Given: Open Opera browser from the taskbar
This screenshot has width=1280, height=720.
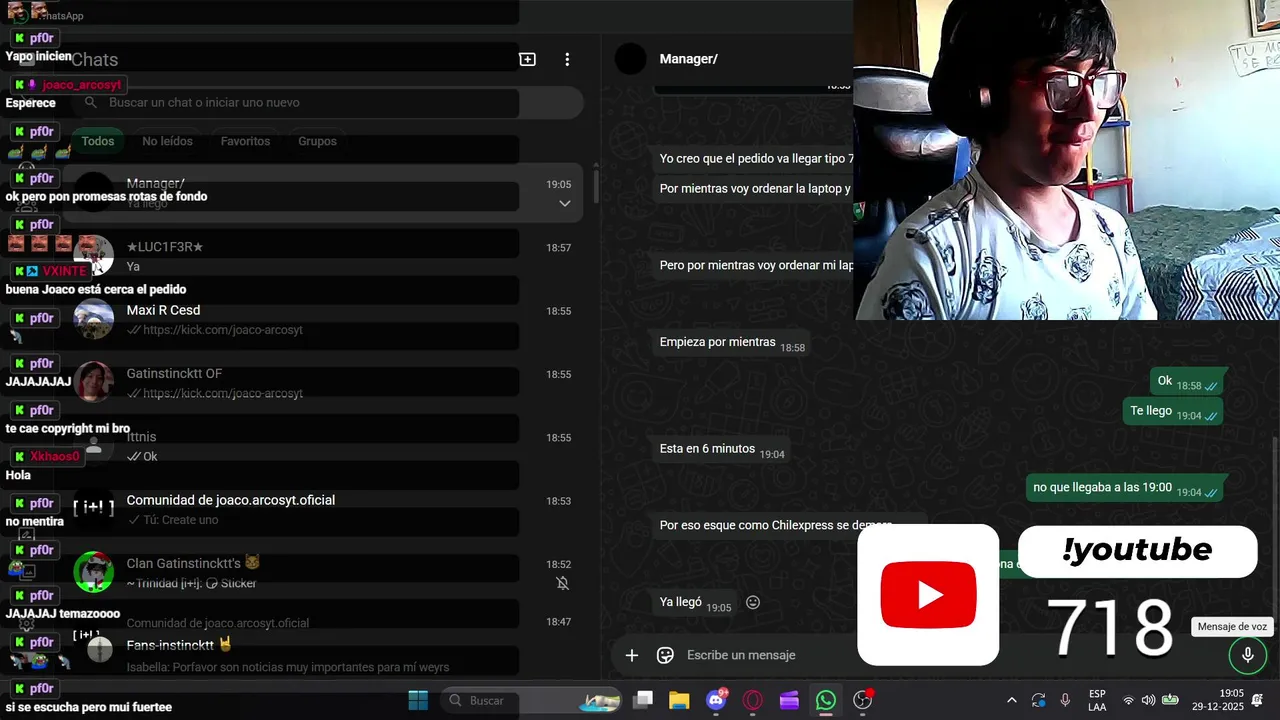Looking at the screenshot, I should point(753,700).
